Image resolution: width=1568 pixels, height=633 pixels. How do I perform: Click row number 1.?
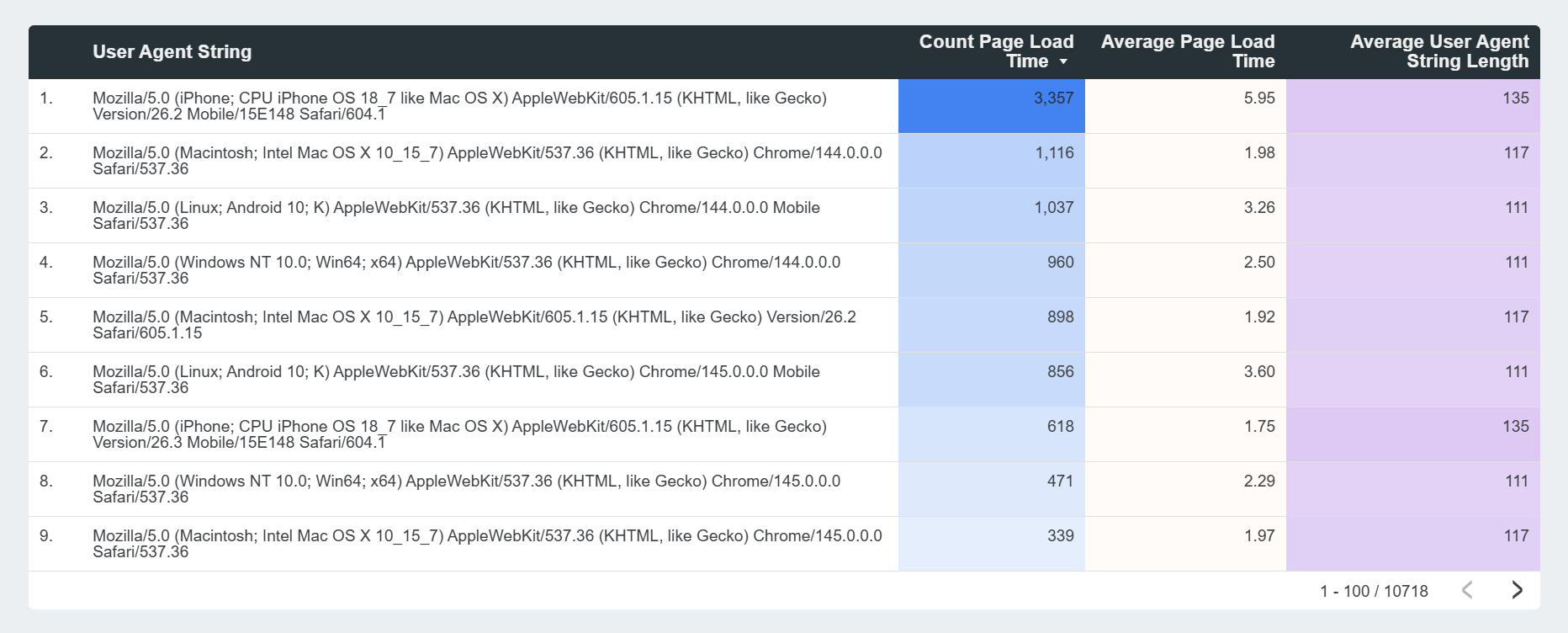click(45, 98)
